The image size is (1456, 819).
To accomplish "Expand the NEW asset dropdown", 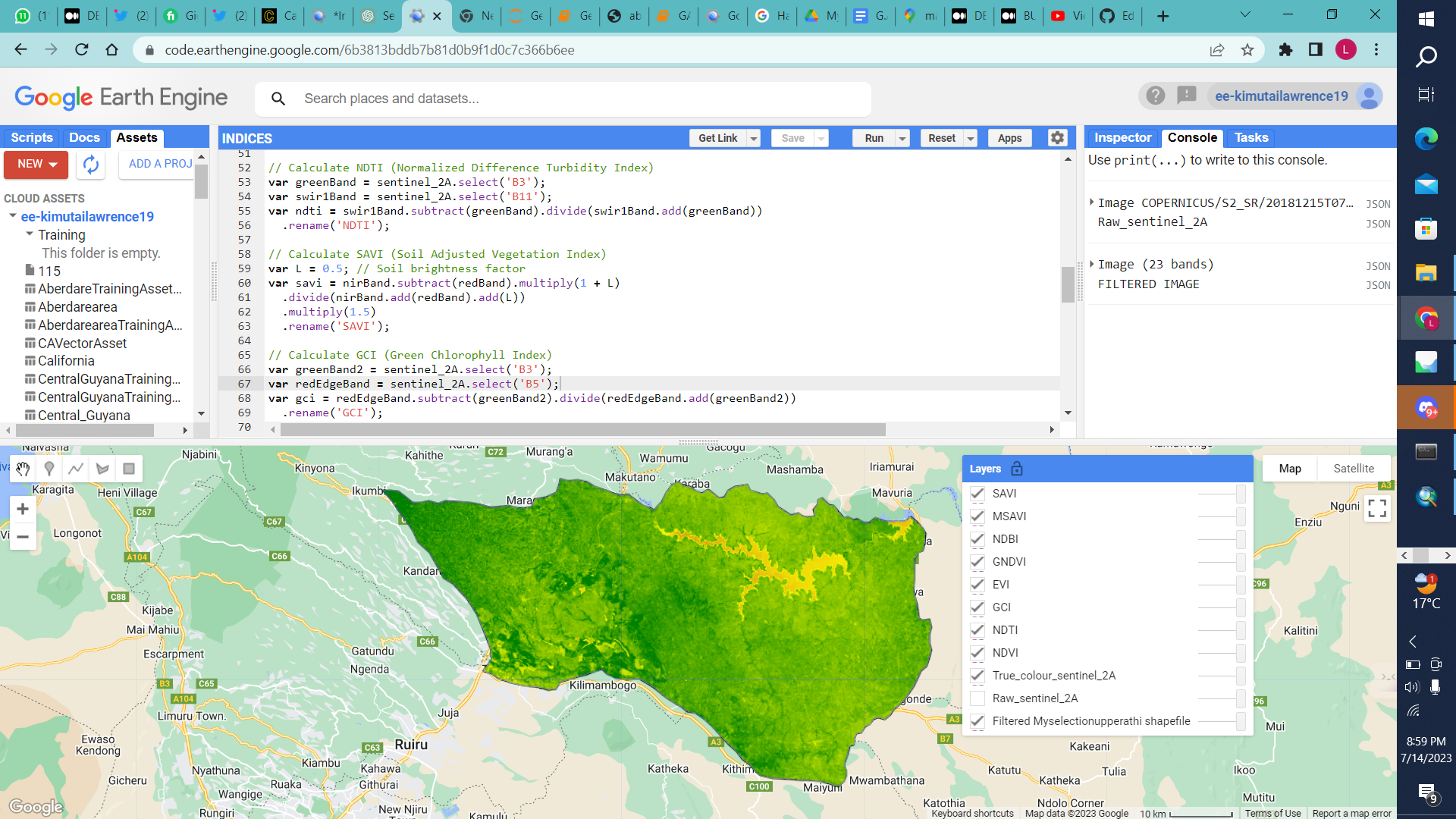I will [x=36, y=165].
